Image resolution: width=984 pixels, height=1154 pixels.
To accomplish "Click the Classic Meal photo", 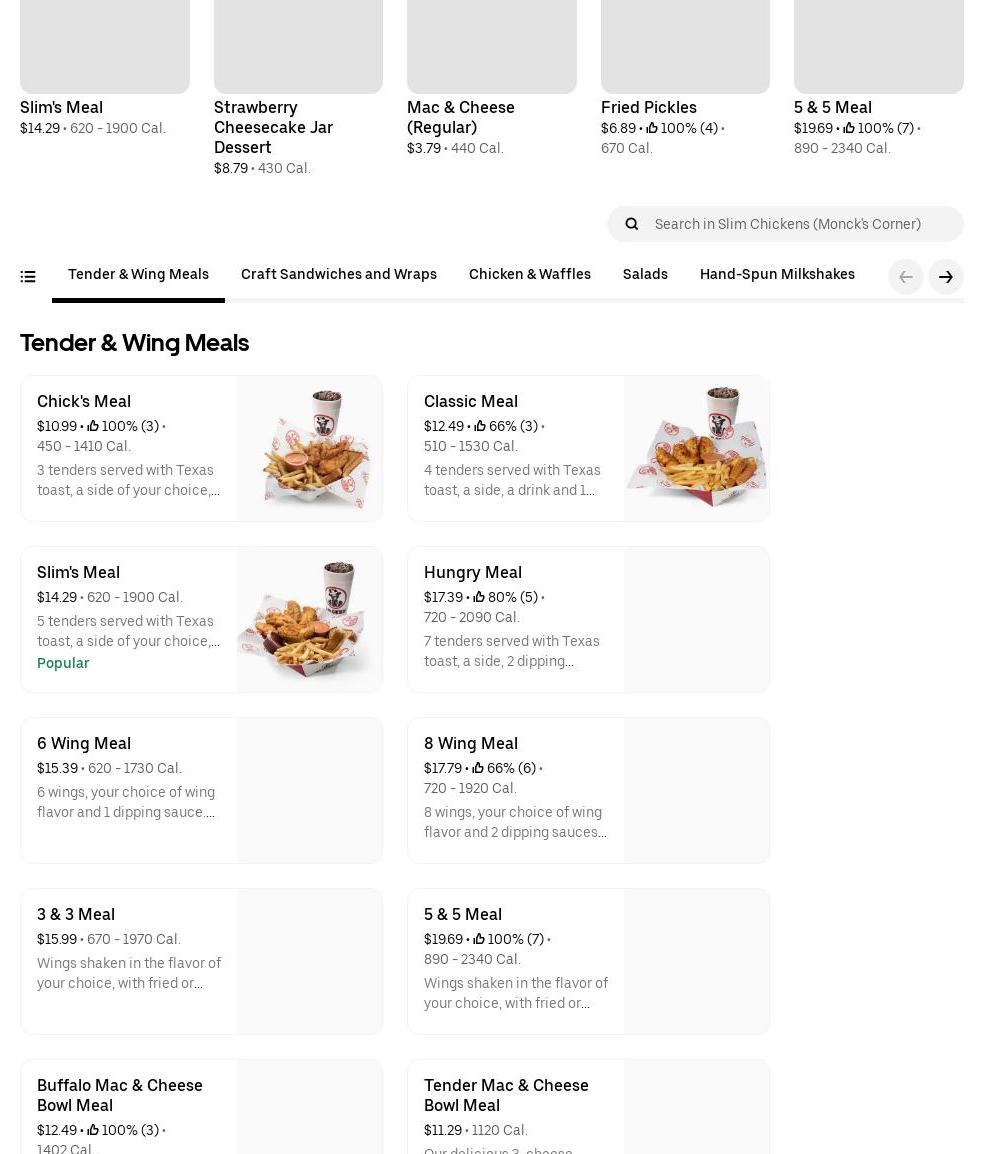I will [696, 448].
